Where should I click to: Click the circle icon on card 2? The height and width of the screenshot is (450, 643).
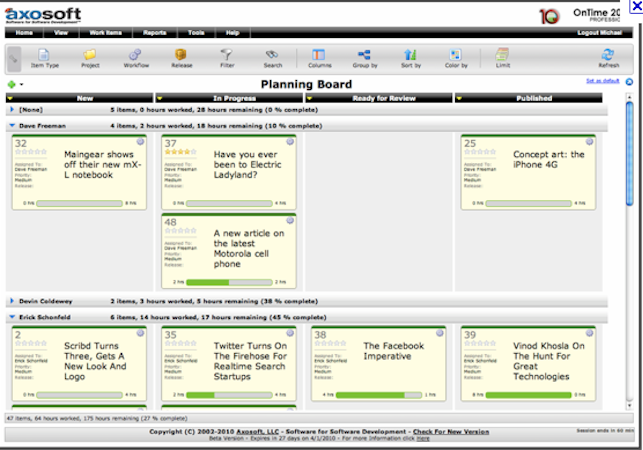click(140, 333)
